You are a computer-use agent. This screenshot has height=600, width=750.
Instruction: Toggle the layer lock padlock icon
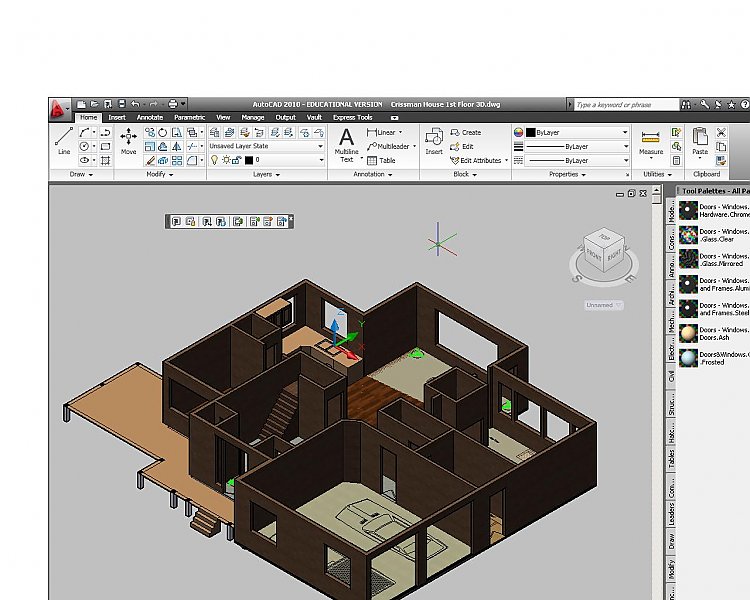click(235, 160)
